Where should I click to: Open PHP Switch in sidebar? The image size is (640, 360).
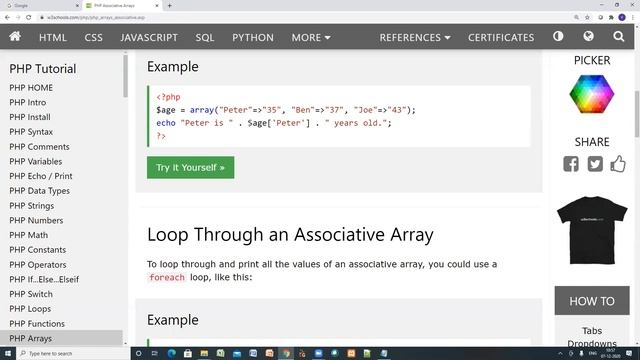pyautogui.click(x=31, y=294)
